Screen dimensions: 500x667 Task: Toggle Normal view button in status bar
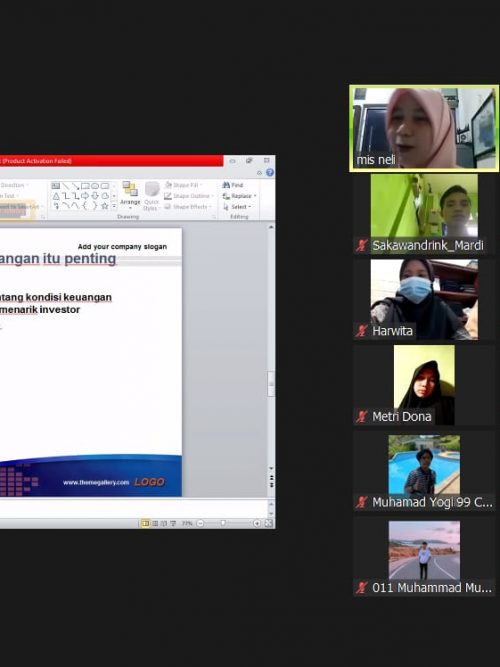(146, 523)
